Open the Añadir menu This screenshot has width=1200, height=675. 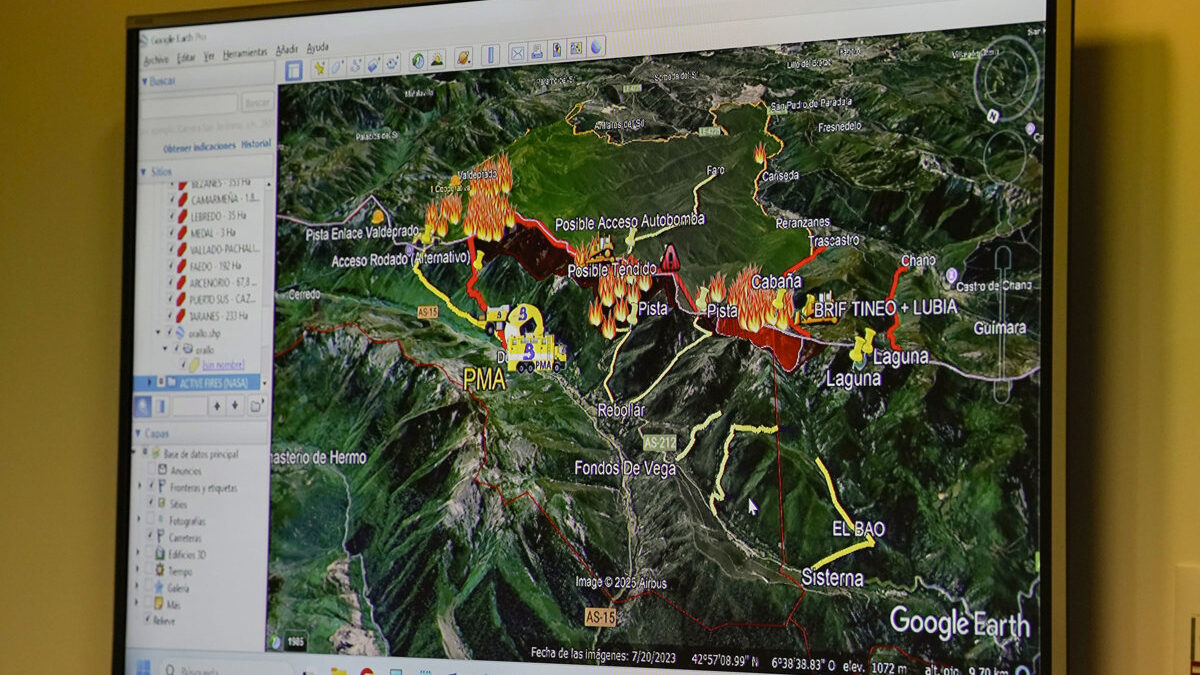pyautogui.click(x=287, y=49)
